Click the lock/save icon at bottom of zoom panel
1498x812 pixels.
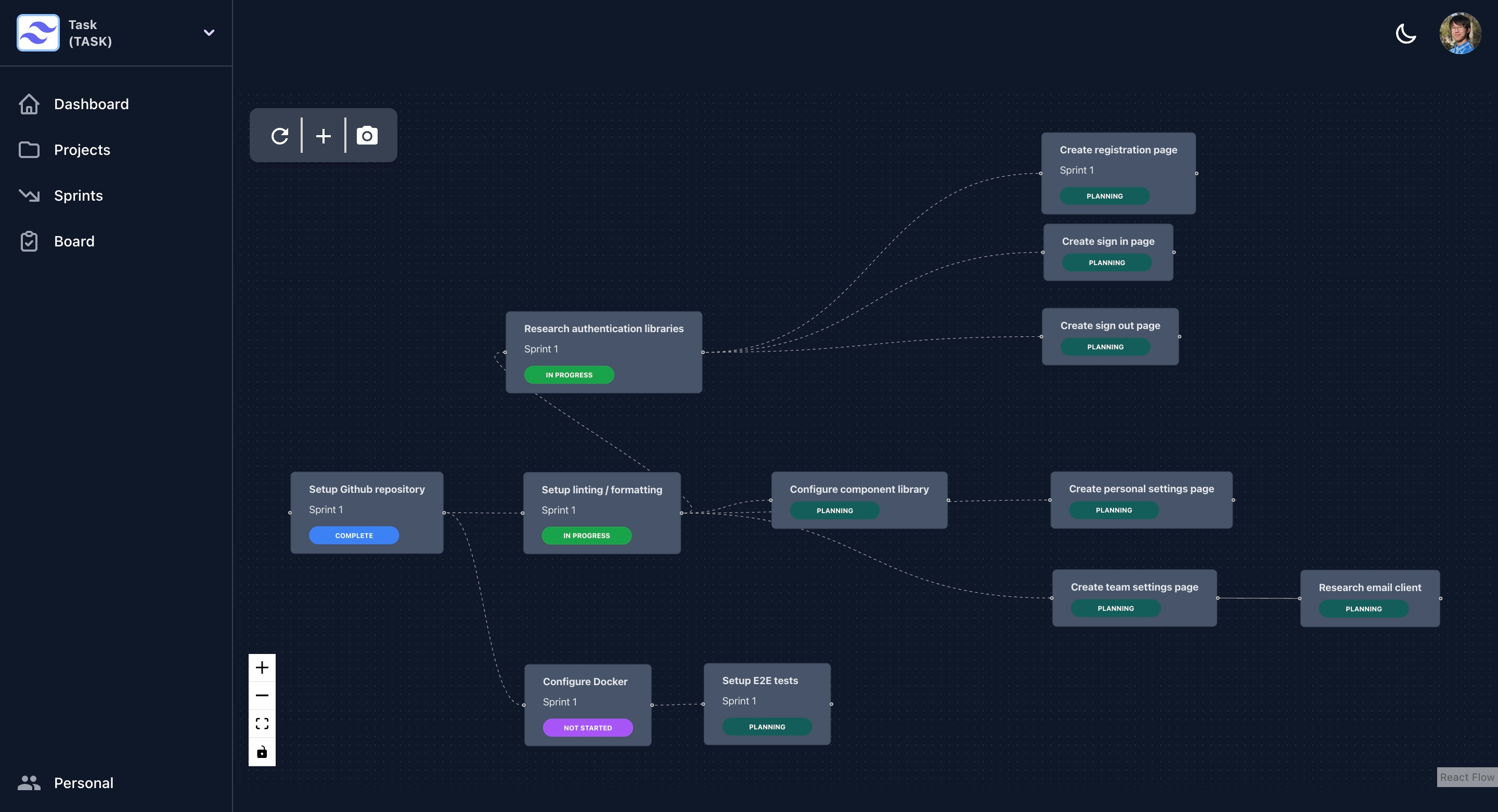click(x=262, y=751)
